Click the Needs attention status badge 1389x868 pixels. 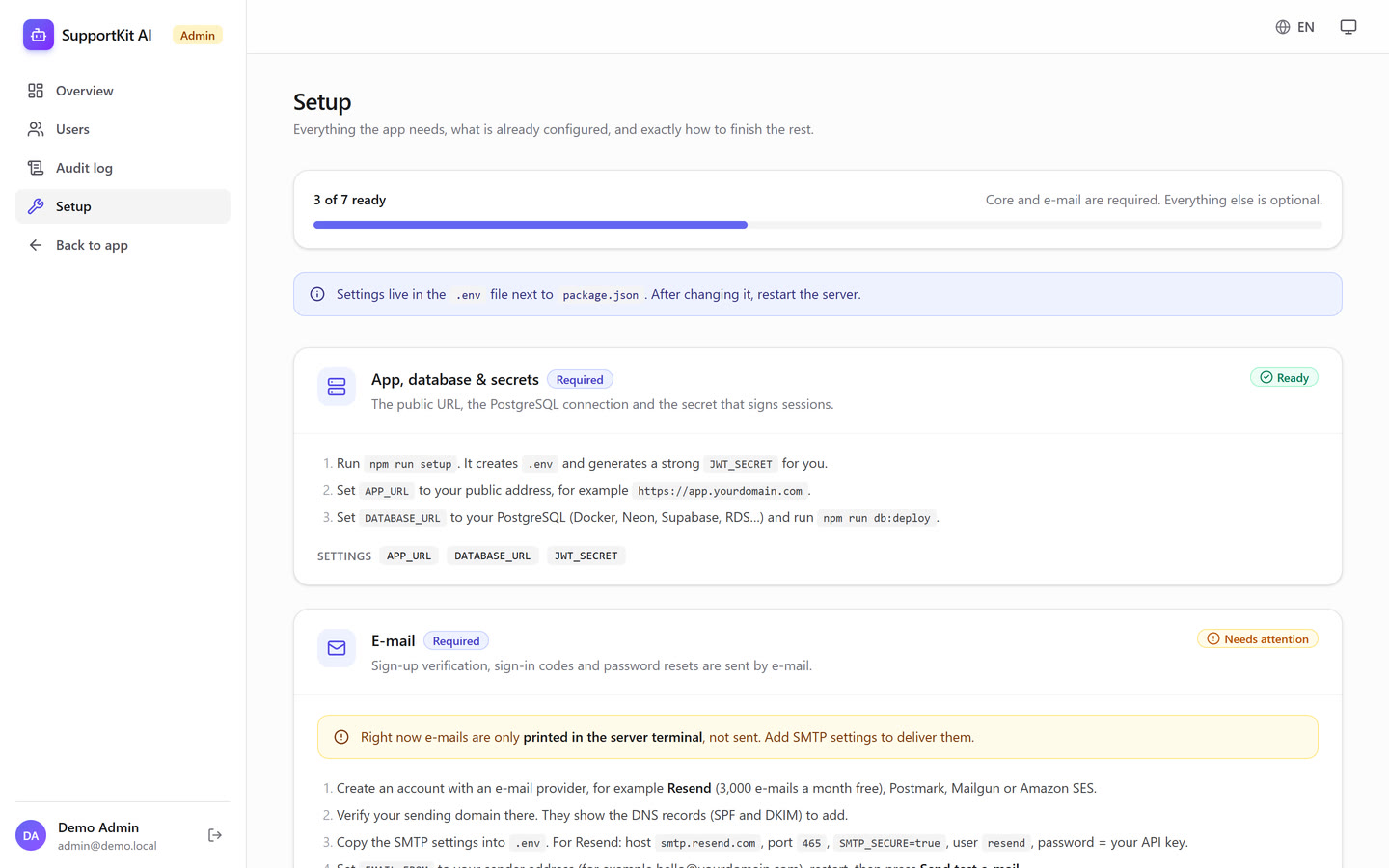1258,639
